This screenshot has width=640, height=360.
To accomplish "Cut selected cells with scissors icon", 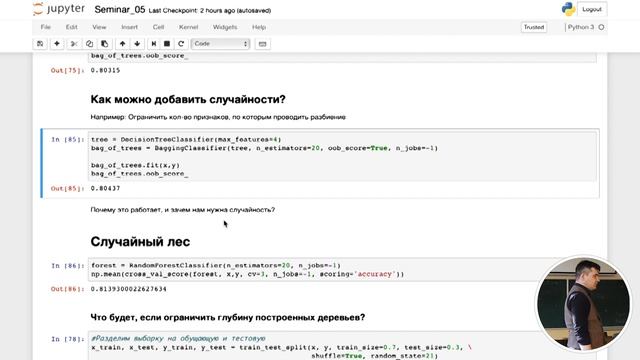I will click(x=74, y=44).
